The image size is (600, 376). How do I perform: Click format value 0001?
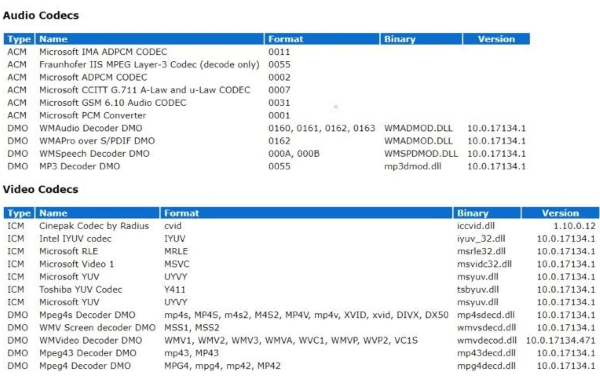pyautogui.click(x=279, y=116)
